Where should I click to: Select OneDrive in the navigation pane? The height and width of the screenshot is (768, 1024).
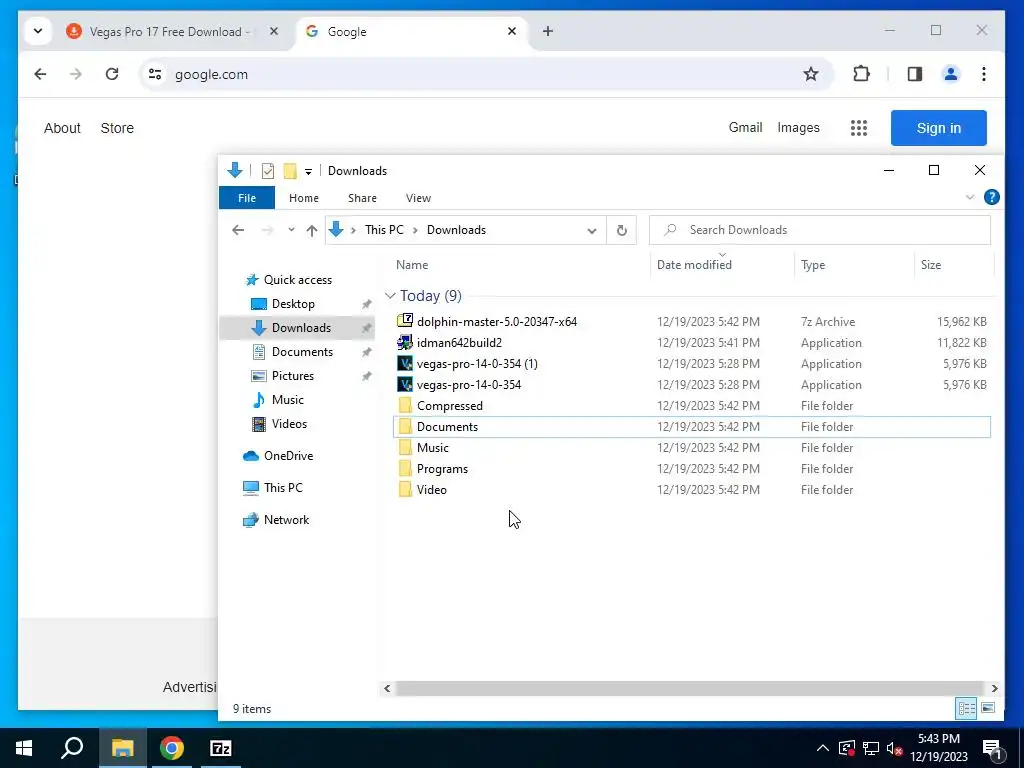(x=287, y=456)
